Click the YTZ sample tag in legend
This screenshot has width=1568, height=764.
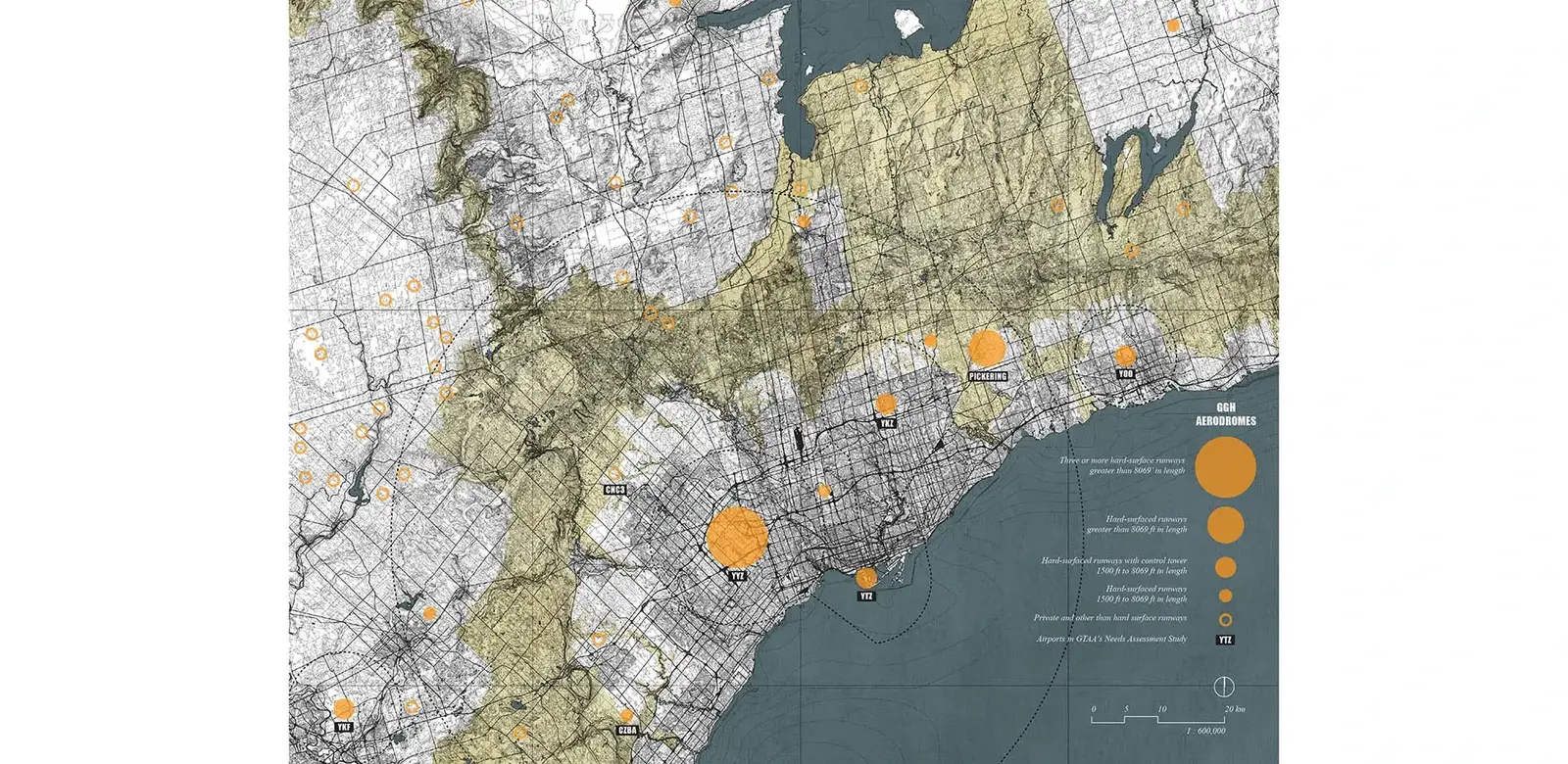click(x=1225, y=640)
